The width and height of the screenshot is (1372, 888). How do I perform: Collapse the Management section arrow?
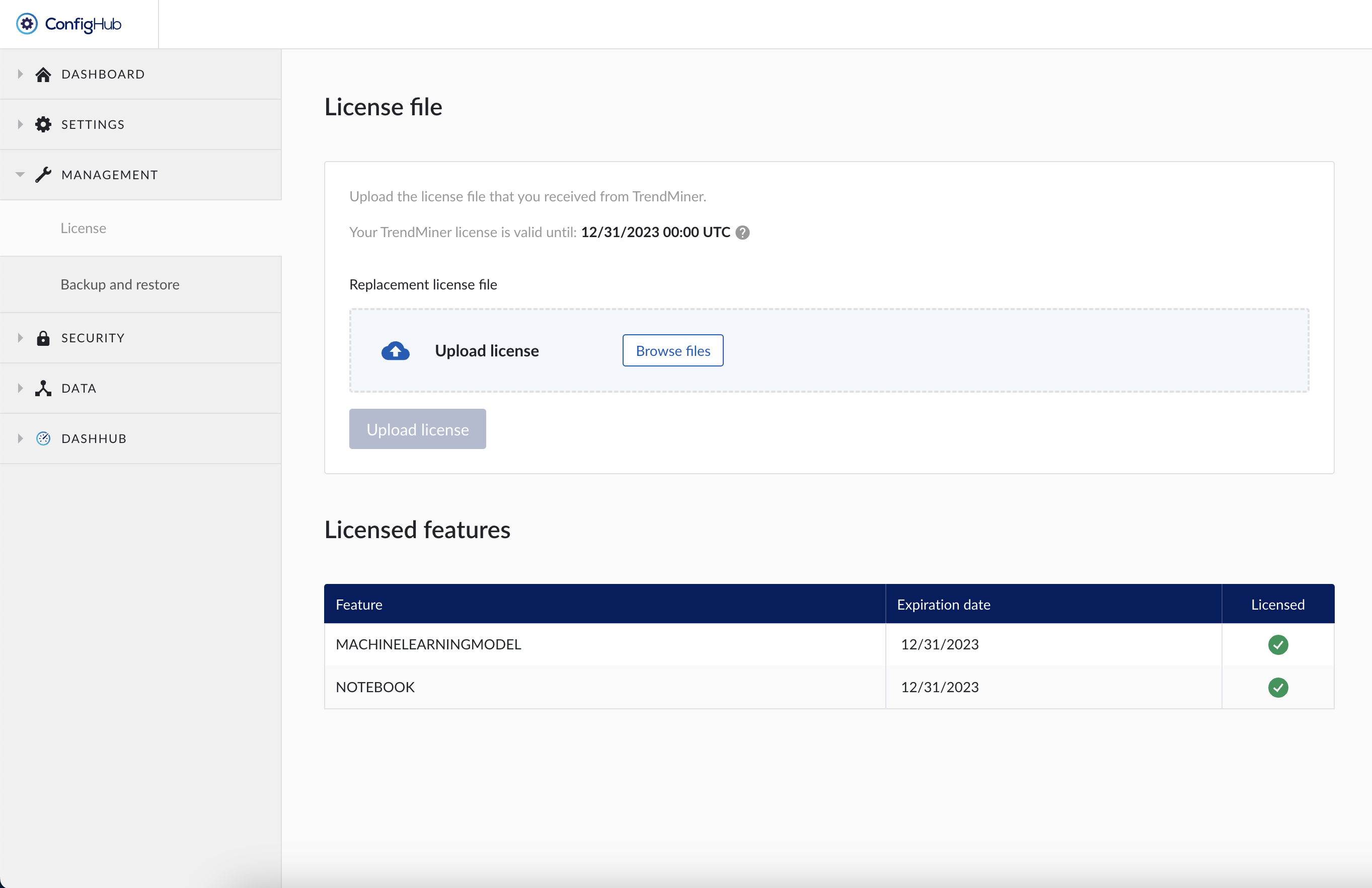20,174
